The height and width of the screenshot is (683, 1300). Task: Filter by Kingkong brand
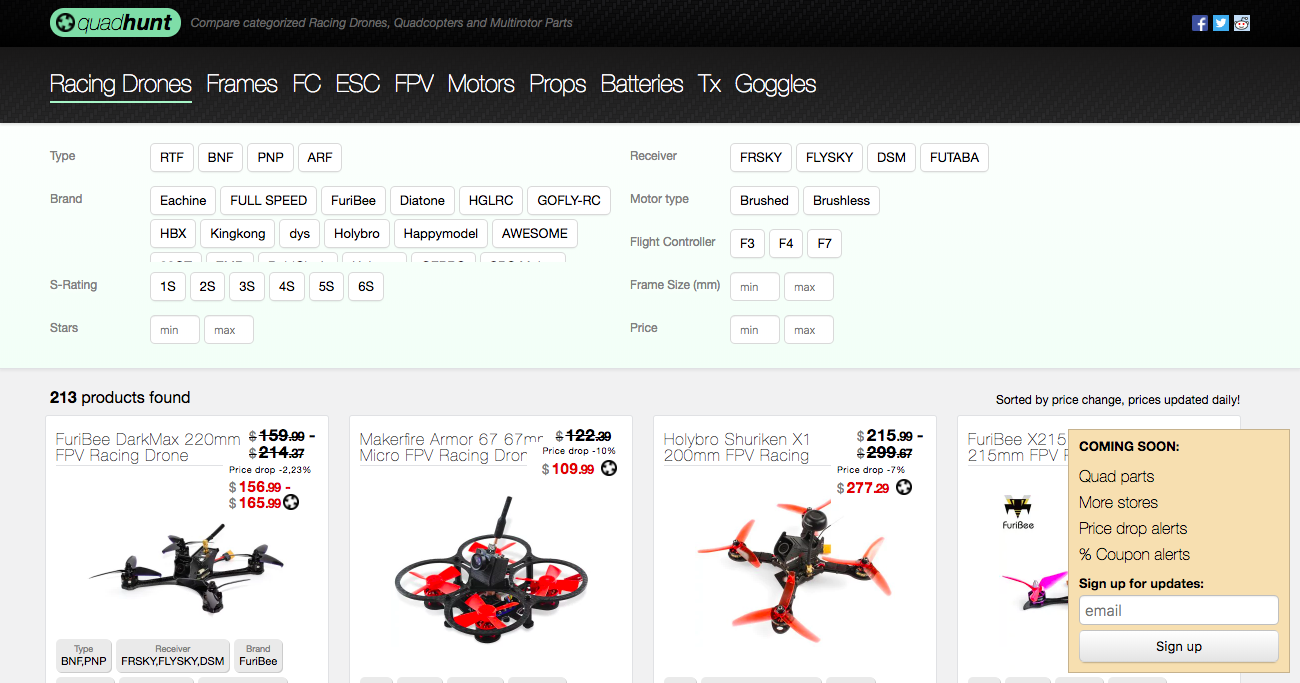[238, 233]
